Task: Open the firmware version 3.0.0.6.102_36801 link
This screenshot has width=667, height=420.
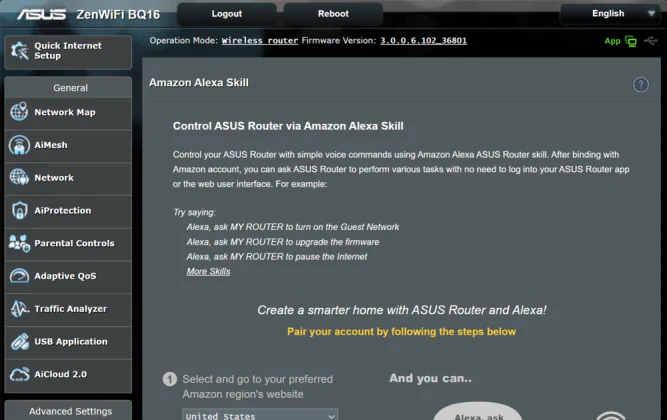Action: point(423,40)
